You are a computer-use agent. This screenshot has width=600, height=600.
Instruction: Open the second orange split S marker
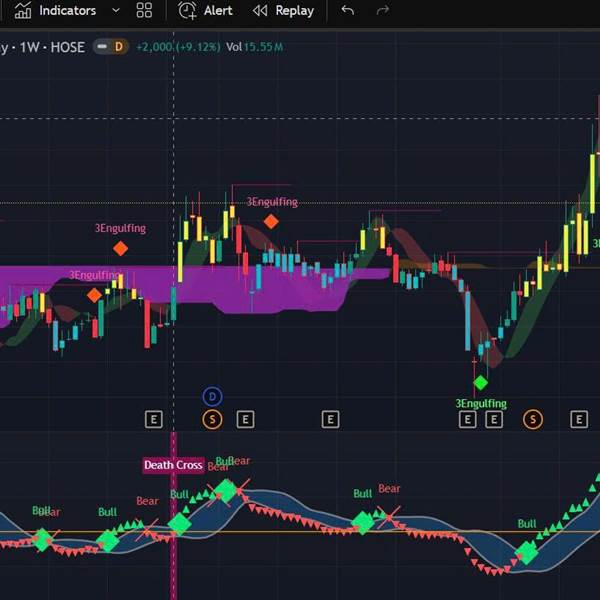(x=533, y=420)
